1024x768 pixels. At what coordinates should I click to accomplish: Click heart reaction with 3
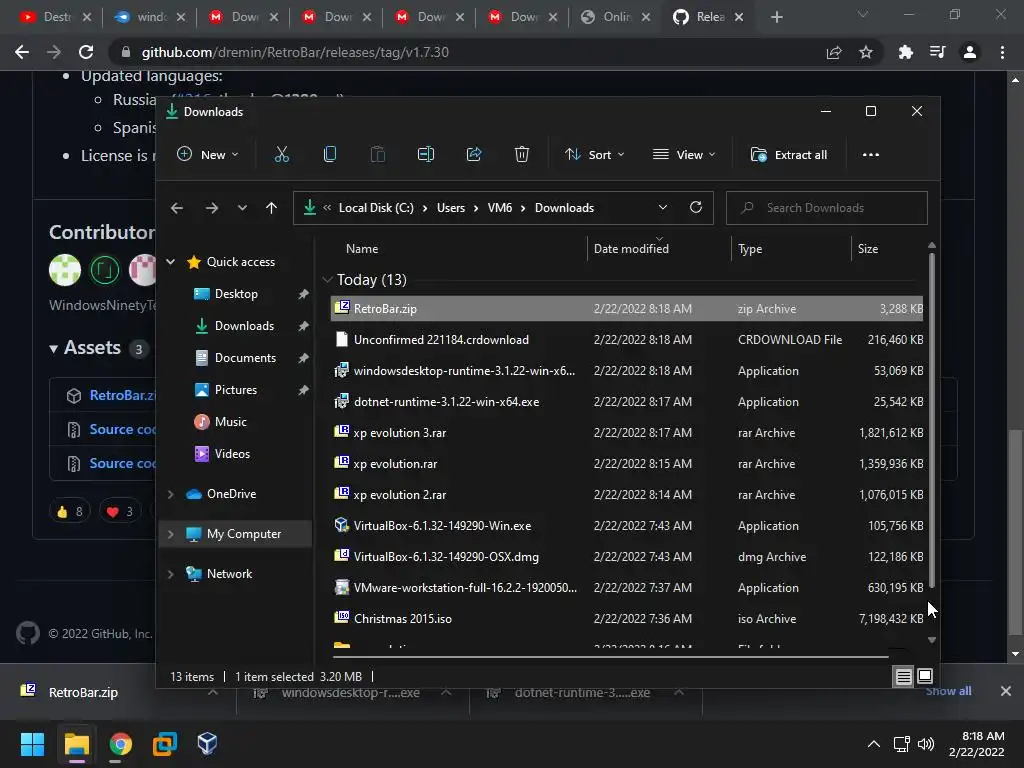120,511
